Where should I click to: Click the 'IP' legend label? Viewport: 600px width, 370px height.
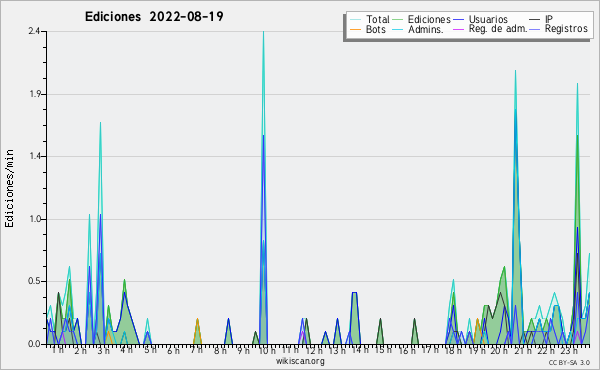pyautogui.click(x=549, y=19)
